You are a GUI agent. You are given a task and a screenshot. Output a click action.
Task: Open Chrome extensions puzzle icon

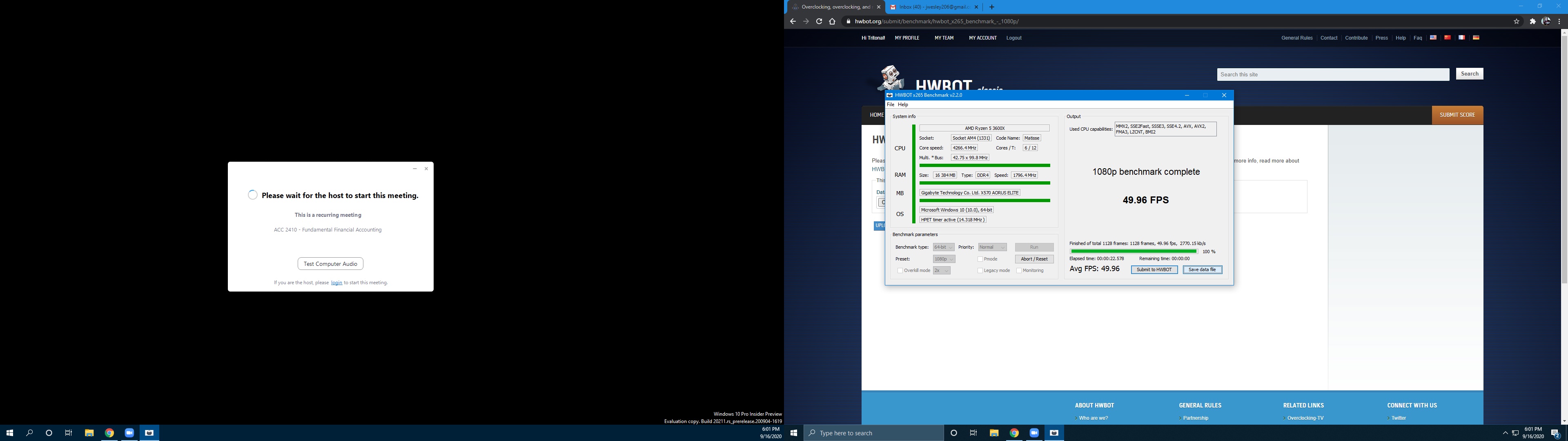[1533, 21]
